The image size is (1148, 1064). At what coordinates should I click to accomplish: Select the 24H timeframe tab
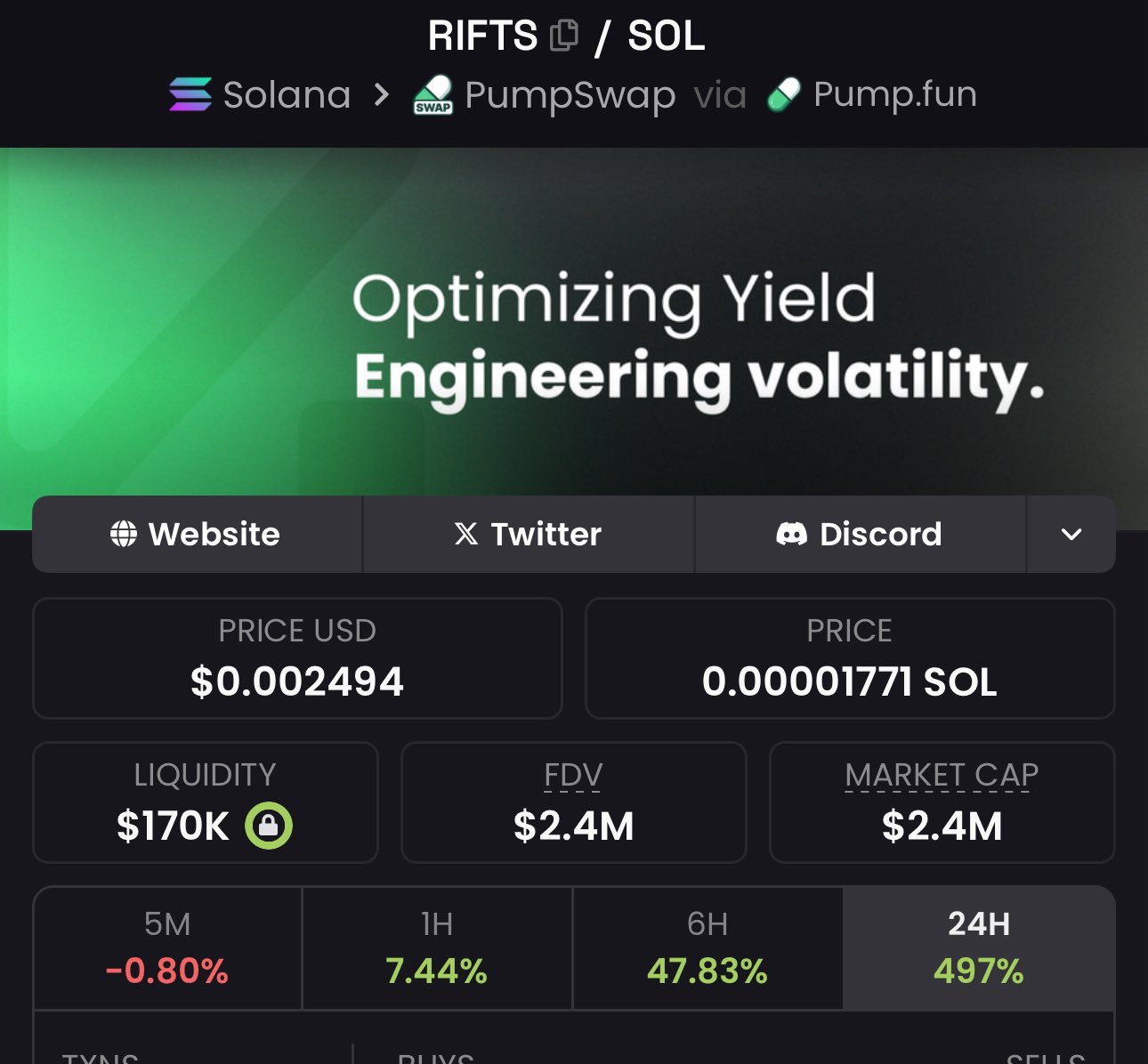click(978, 948)
